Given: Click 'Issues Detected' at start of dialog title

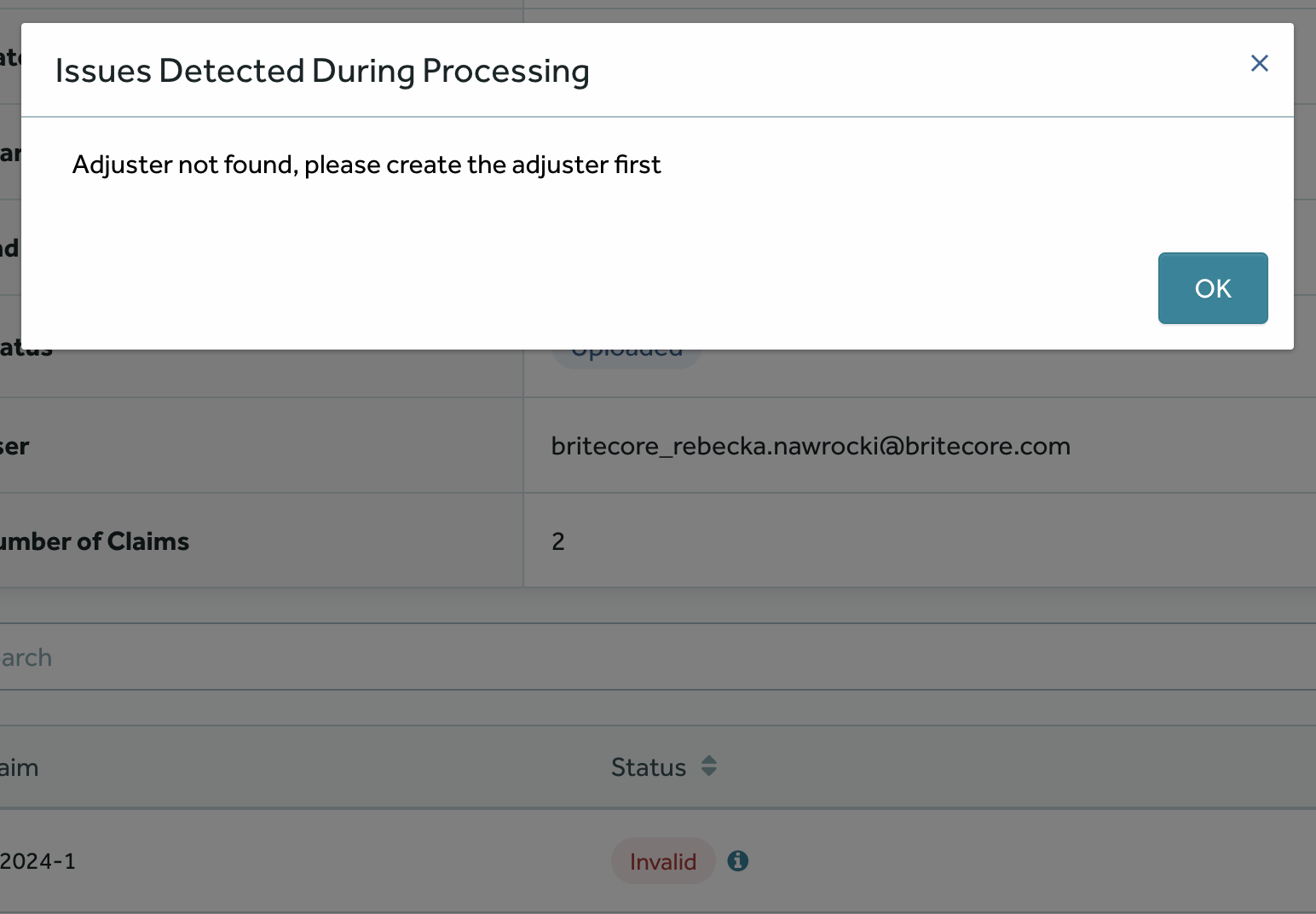Looking at the screenshot, I should 179,71.
